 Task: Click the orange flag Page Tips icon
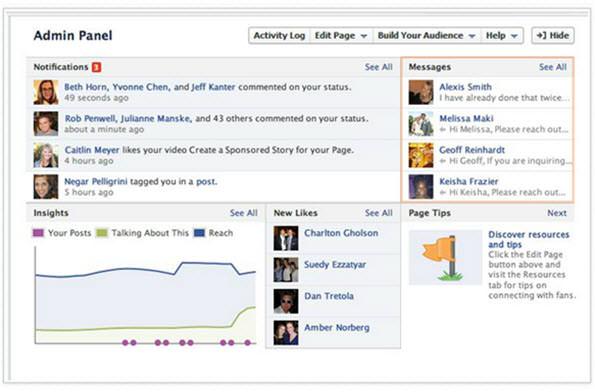coord(445,258)
